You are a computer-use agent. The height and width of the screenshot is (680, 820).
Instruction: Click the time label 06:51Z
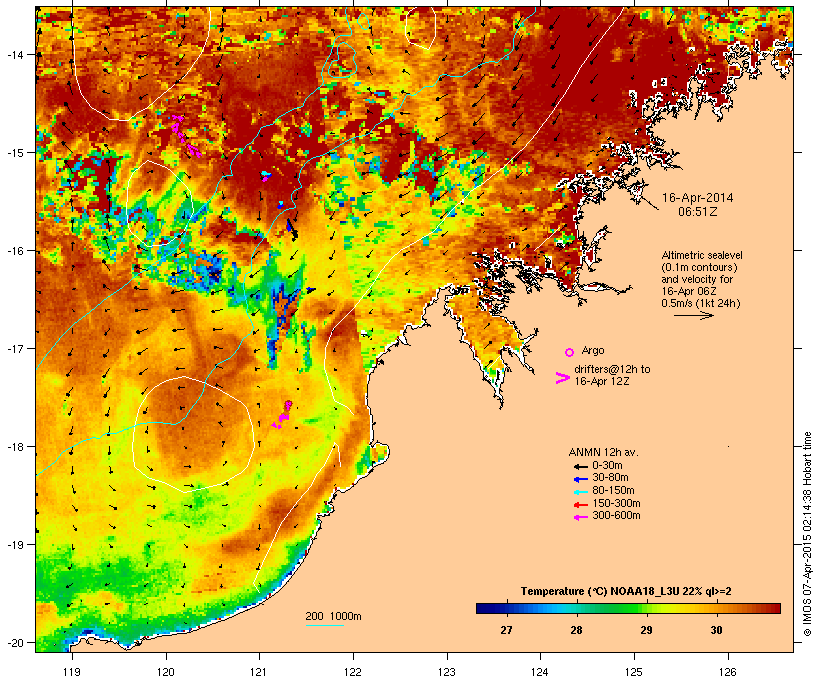(698, 212)
